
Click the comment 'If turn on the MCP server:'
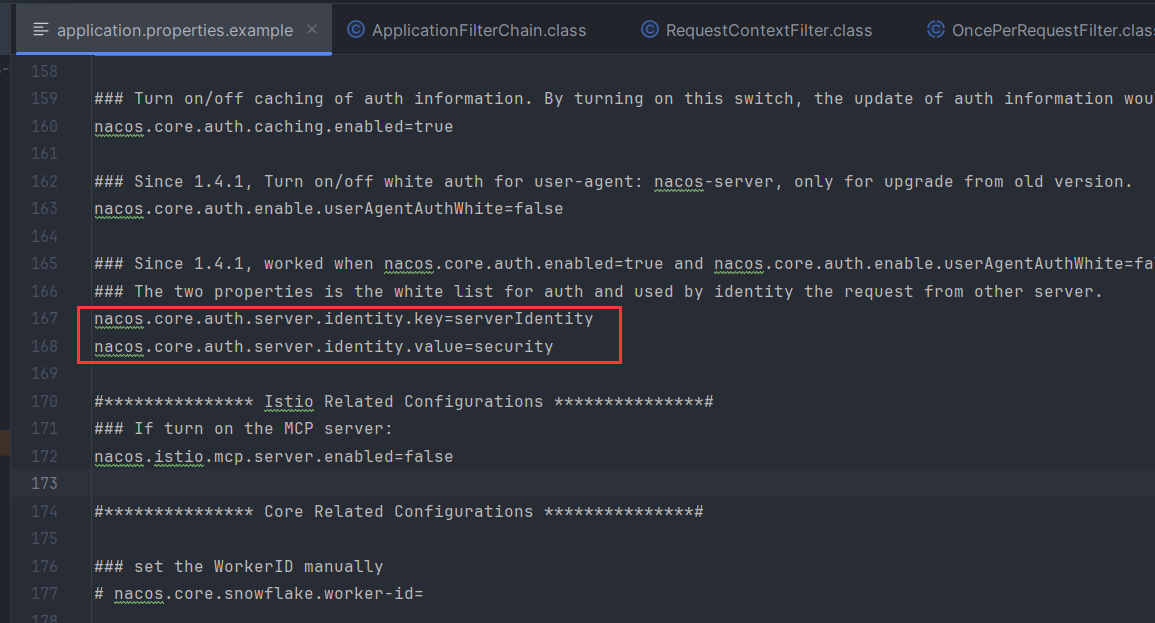click(x=243, y=429)
